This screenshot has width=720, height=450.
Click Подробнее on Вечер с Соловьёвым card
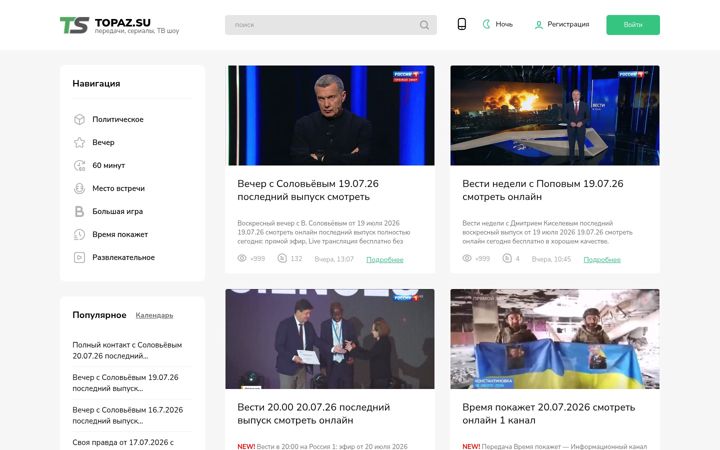click(x=385, y=259)
